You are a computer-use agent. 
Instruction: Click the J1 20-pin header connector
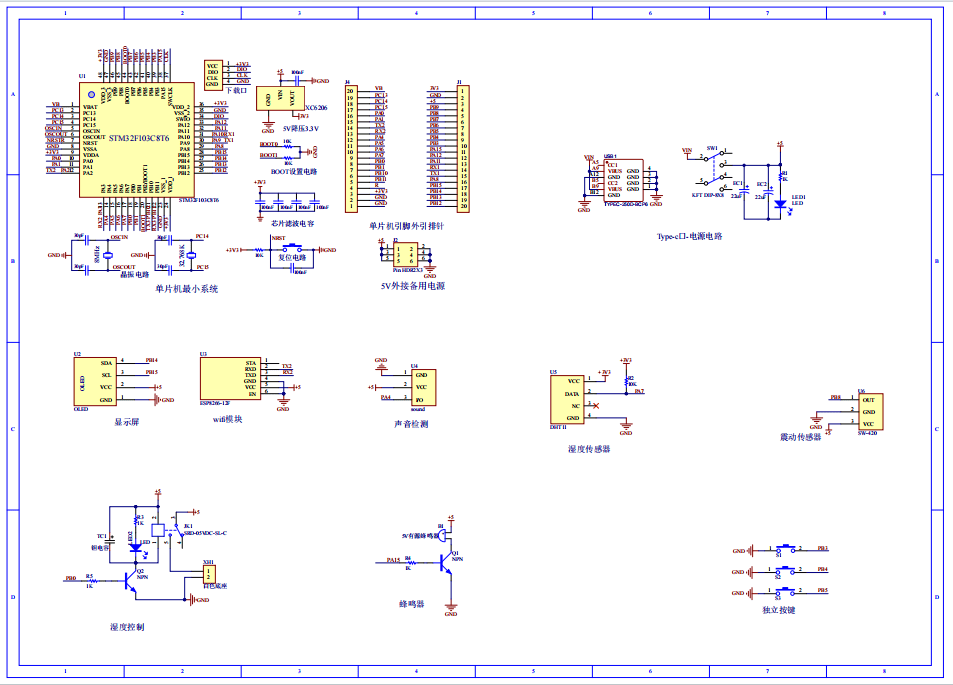465,146
